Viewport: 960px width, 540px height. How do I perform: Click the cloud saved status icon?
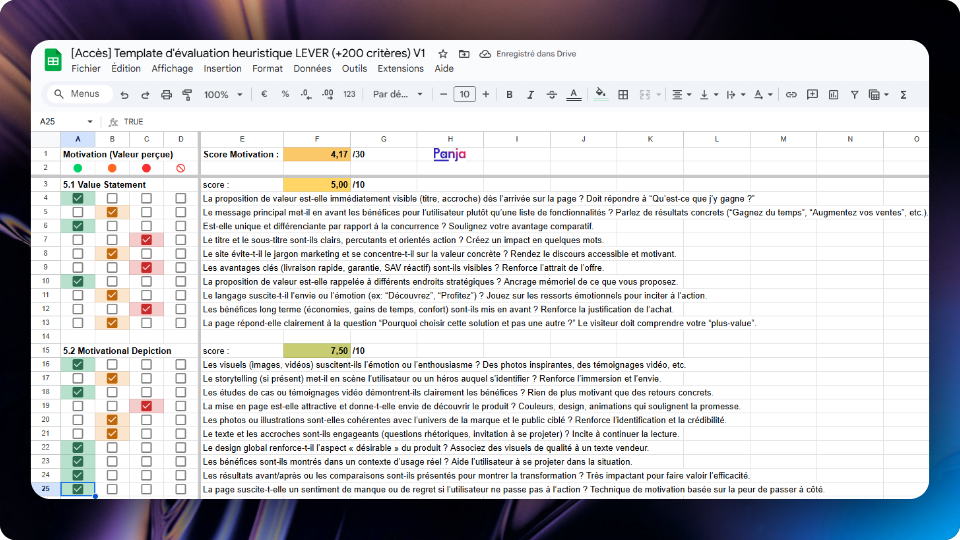click(485, 54)
